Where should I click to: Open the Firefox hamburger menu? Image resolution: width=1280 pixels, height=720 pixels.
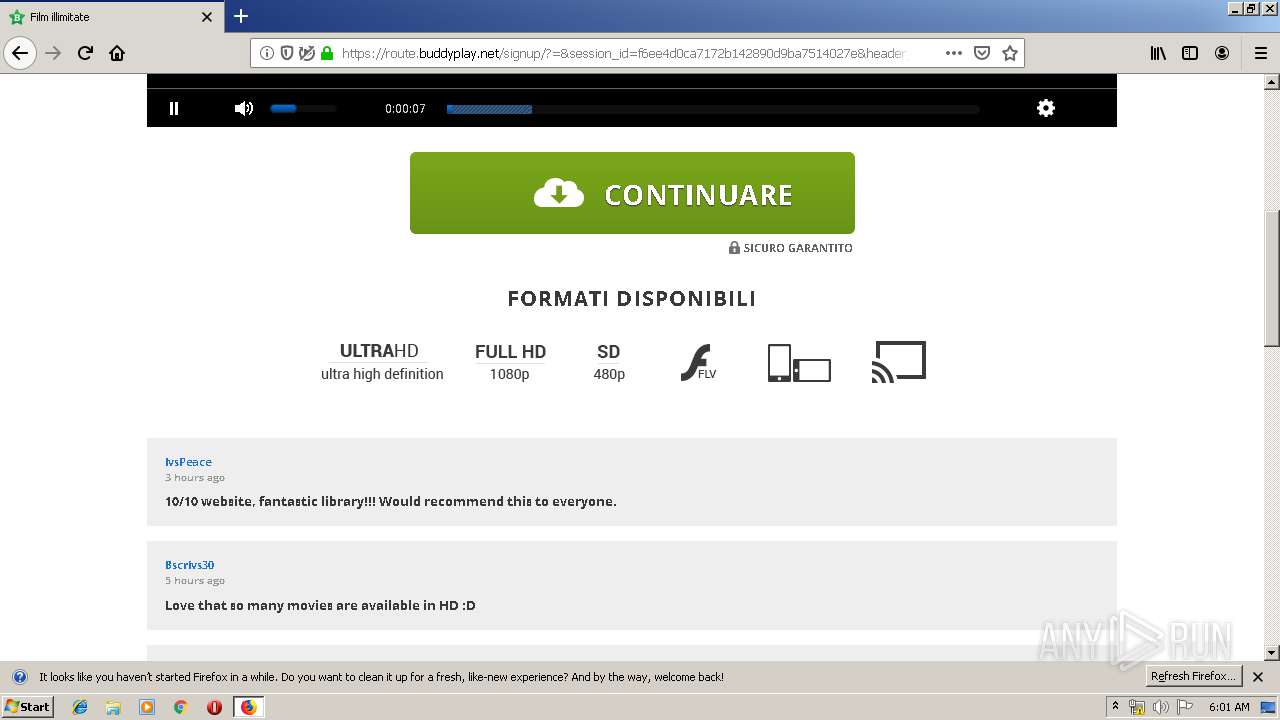point(1260,53)
